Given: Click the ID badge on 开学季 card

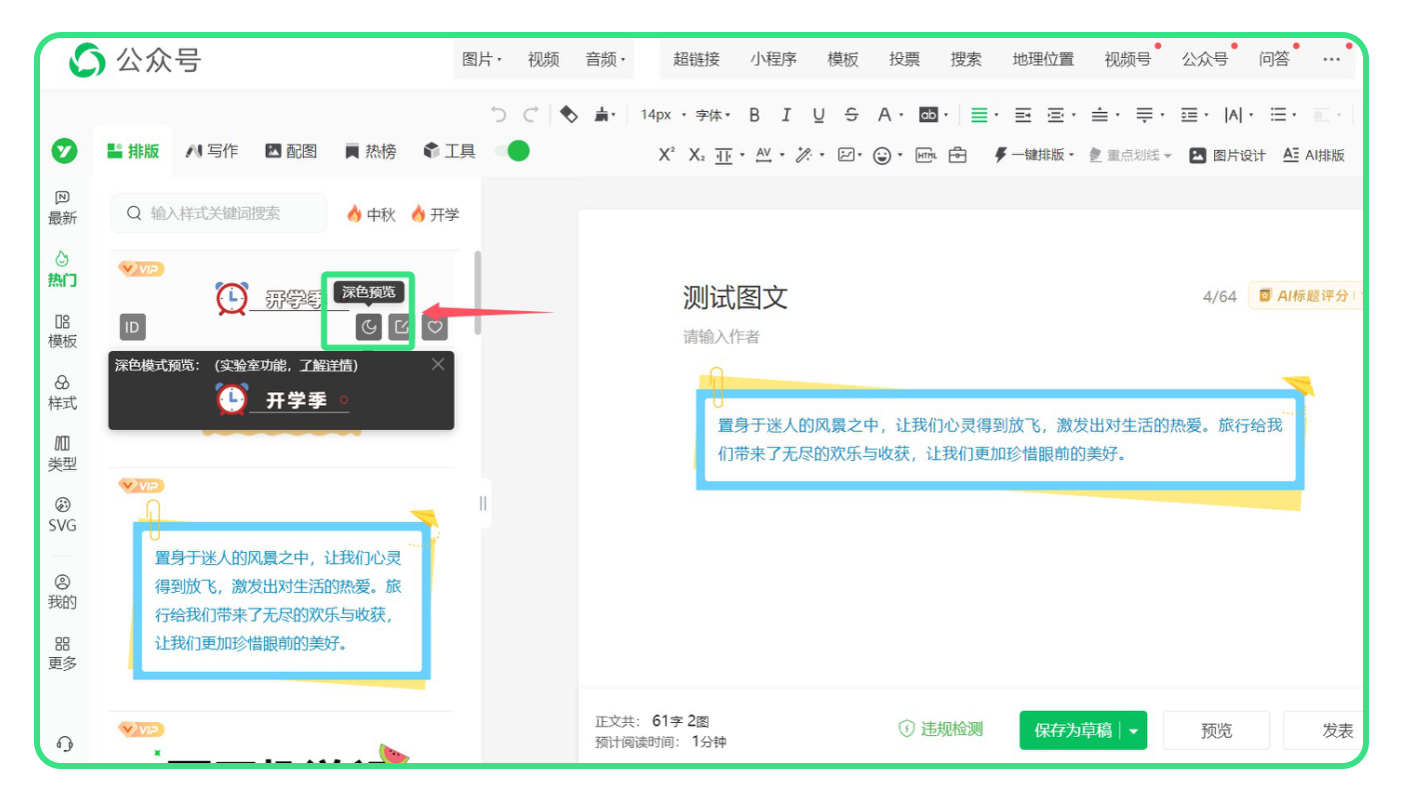Looking at the screenshot, I should [132, 326].
